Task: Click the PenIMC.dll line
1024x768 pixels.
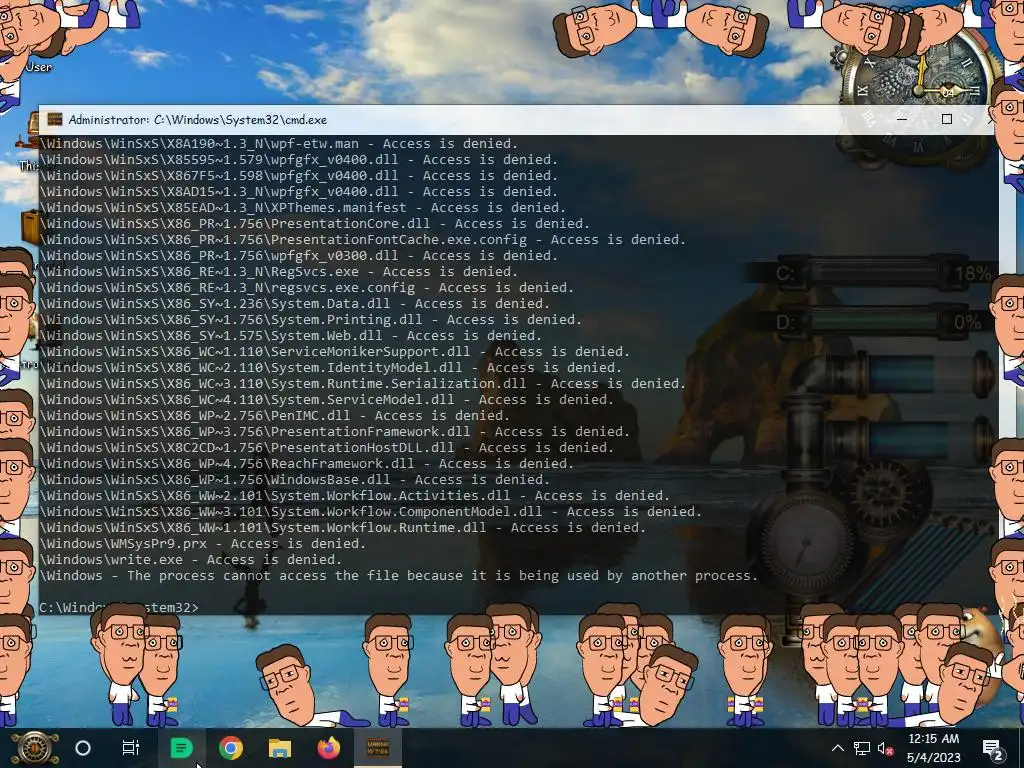Action: pos(275,415)
